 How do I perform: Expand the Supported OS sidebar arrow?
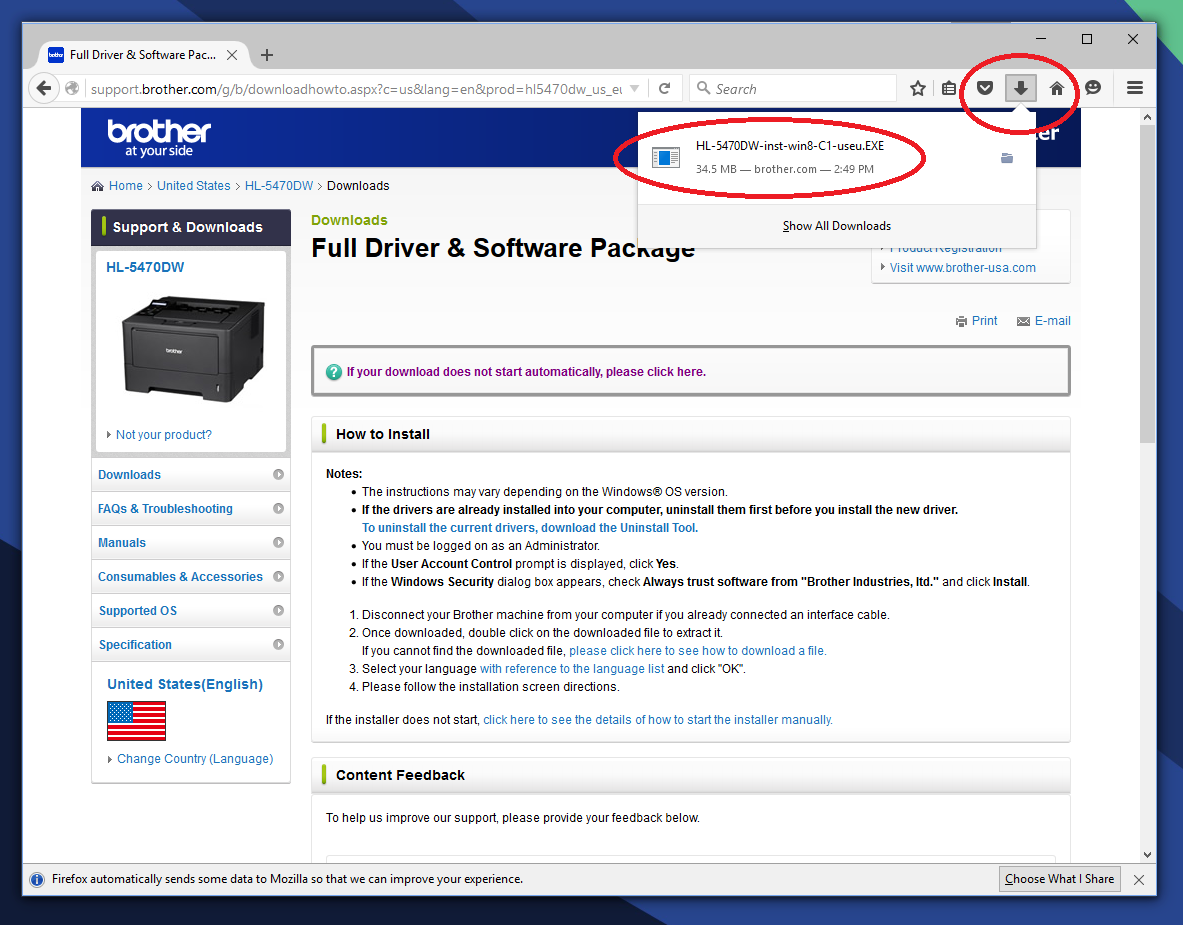click(x=278, y=610)
